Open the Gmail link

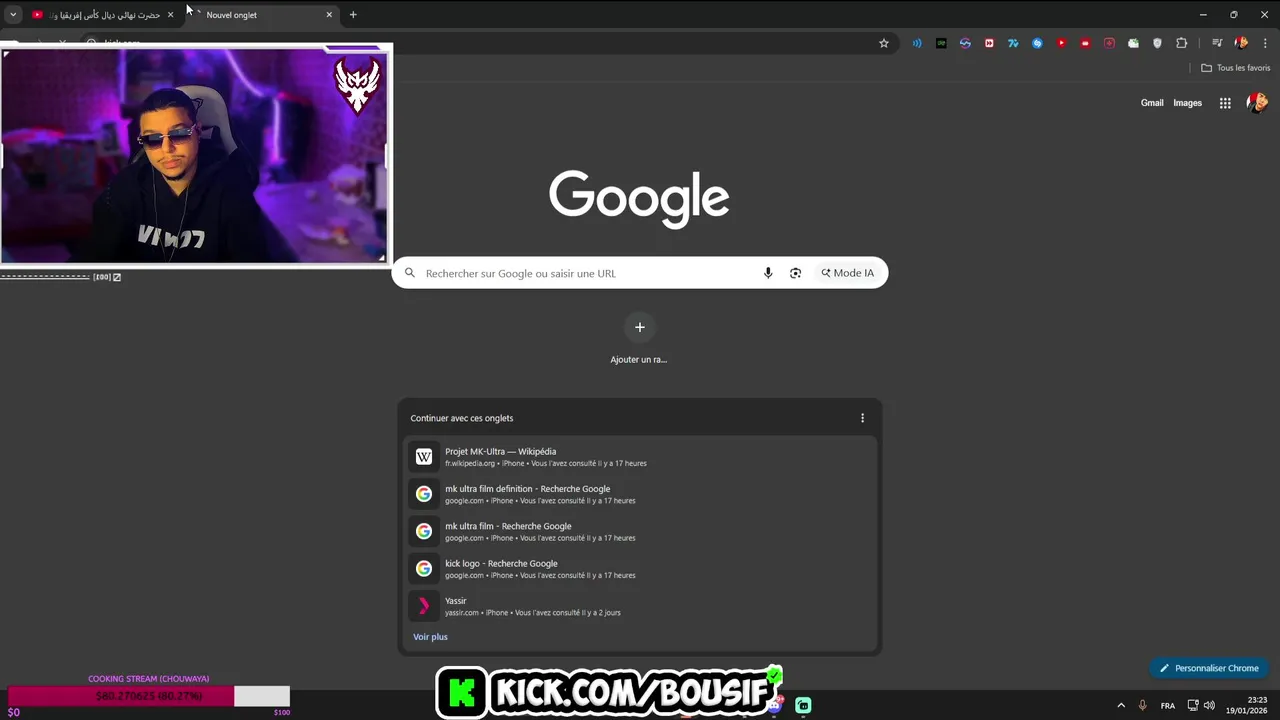1152,103
